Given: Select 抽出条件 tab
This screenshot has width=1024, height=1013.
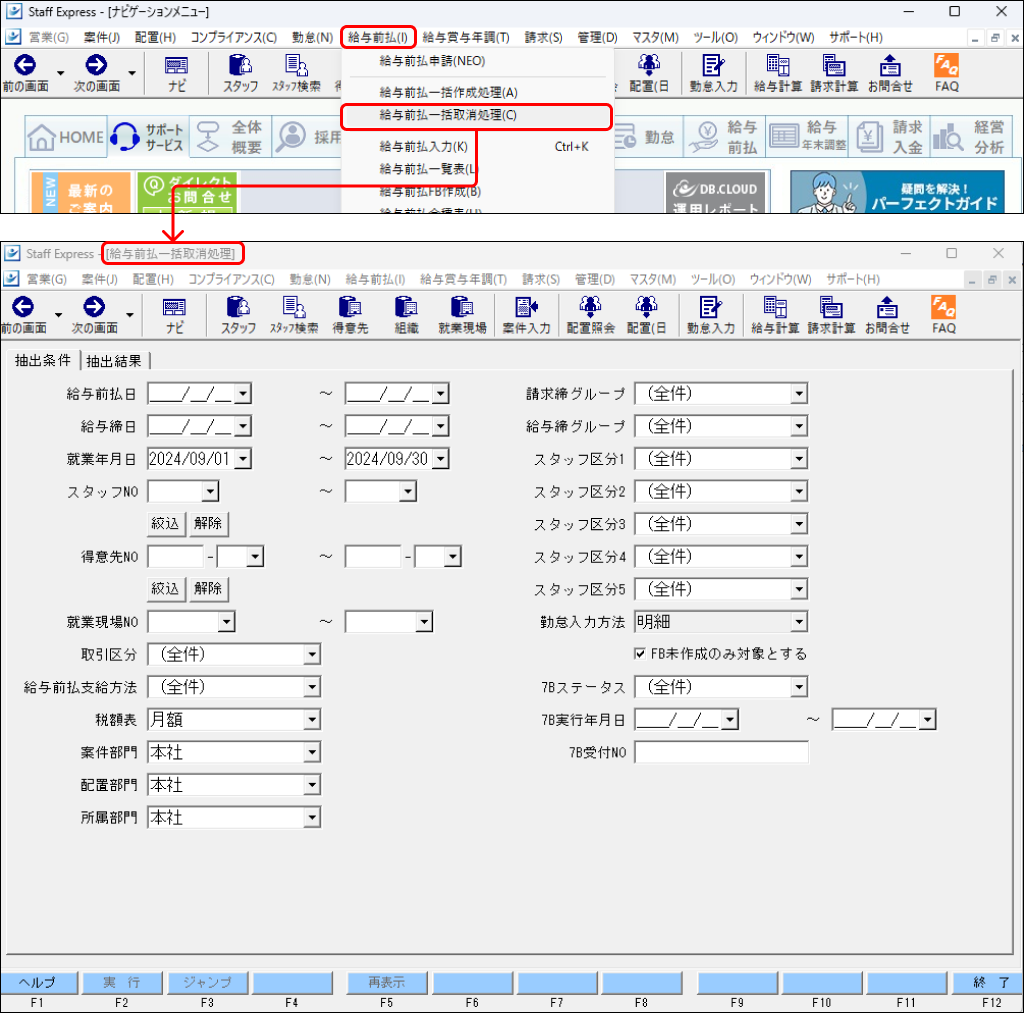Looking at the screenshot, I should pos(43,361).
